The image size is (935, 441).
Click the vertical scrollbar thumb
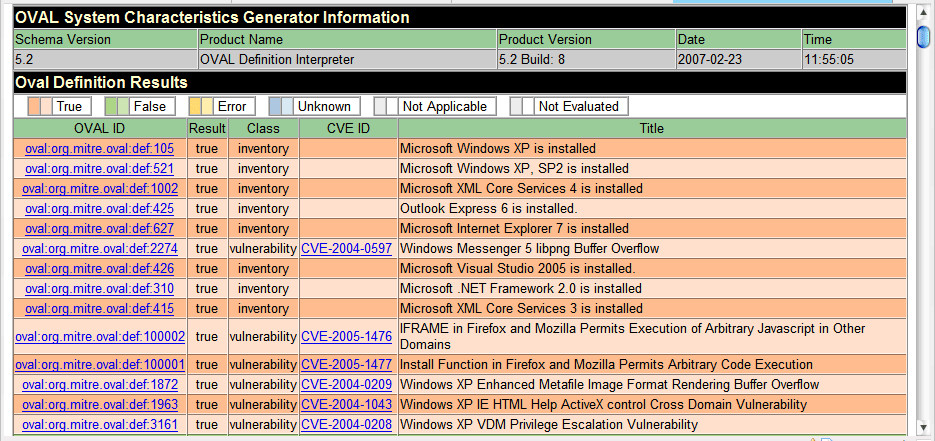click(x=922, y=37)
